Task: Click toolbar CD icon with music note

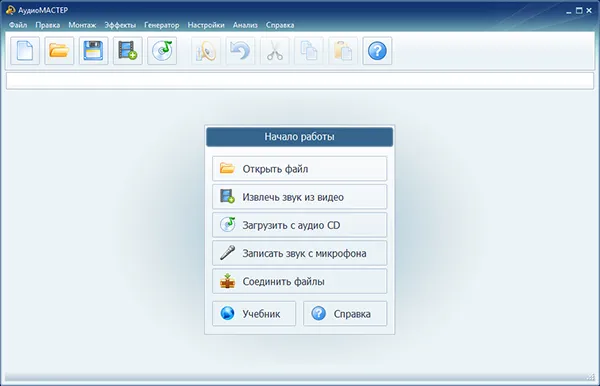Action: pos(162,51)
